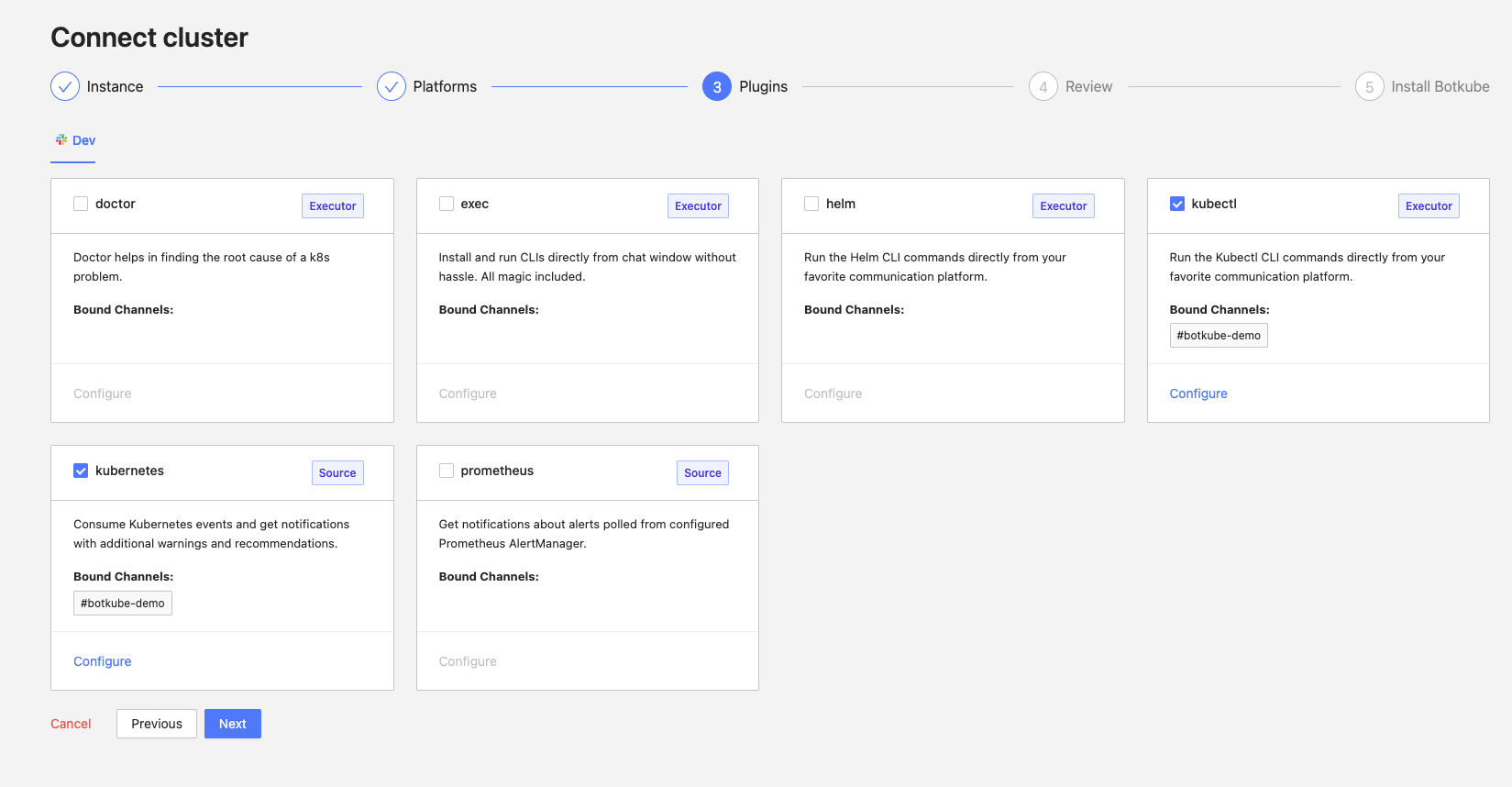Check the helm plugin checkbox
Image resolution: width=1512 pixels, height=787 pixels.
(811, 204)
